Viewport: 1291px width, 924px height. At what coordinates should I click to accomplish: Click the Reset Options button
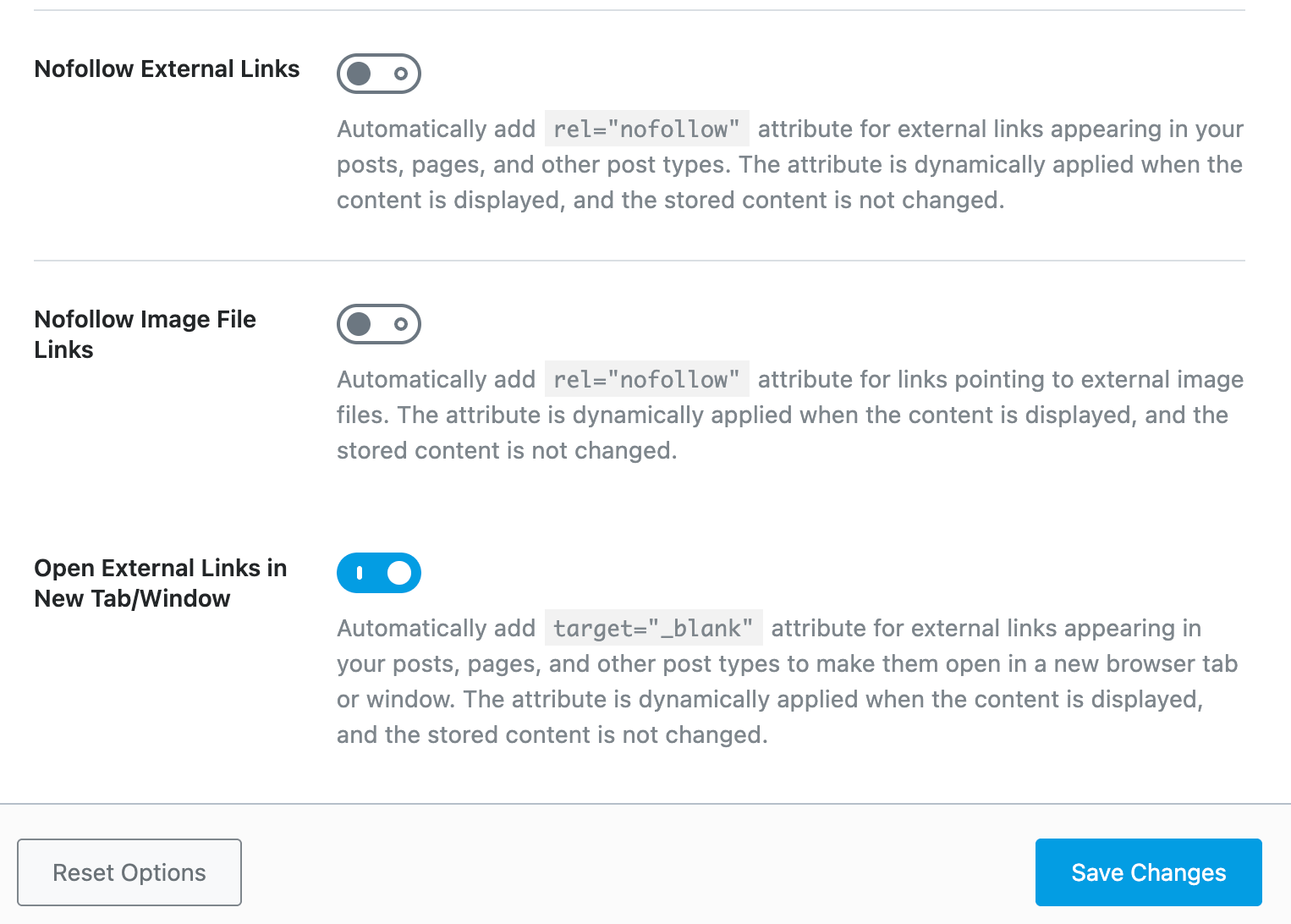coord(129,872)
